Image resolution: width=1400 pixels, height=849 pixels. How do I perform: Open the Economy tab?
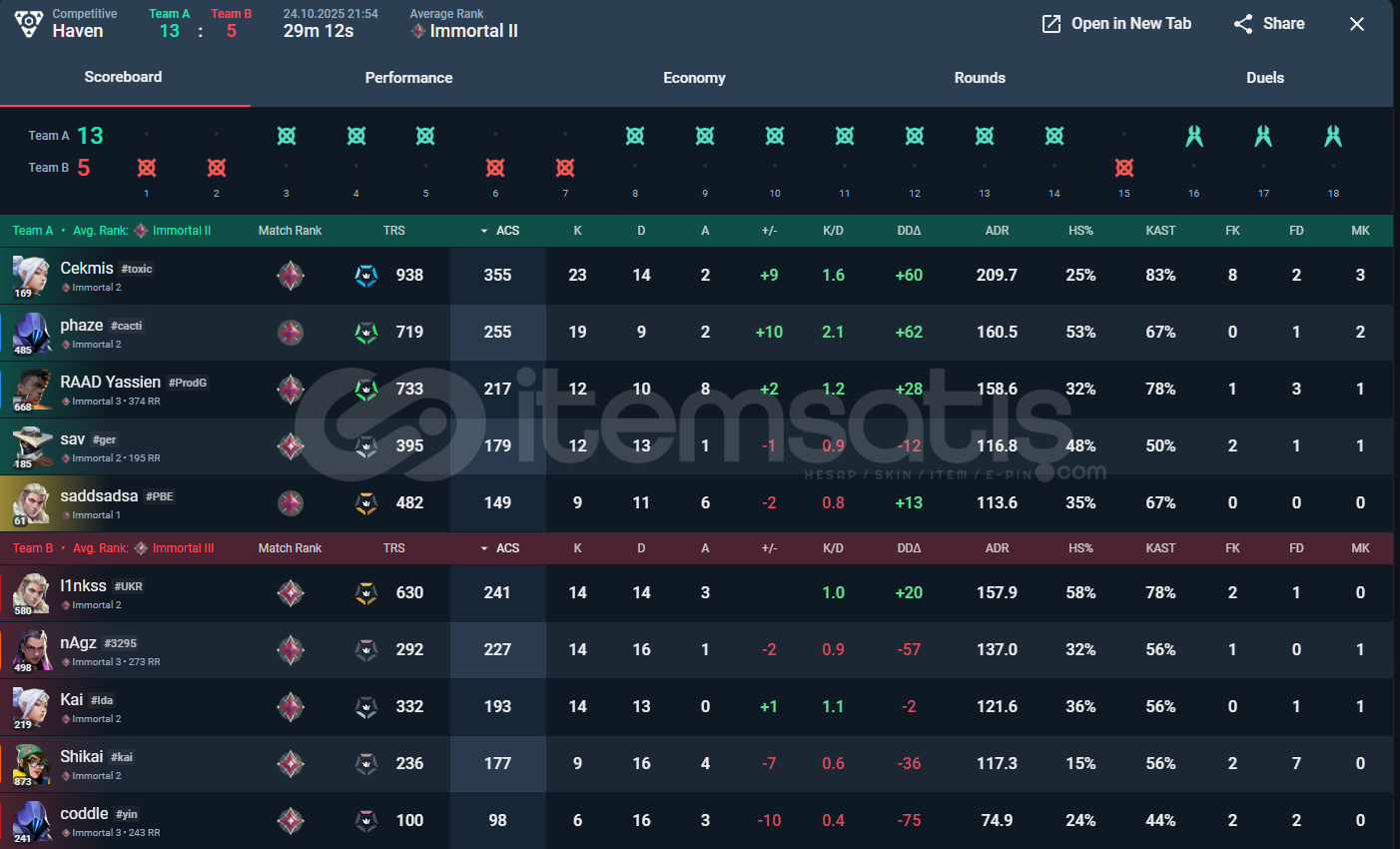point(694,78)
